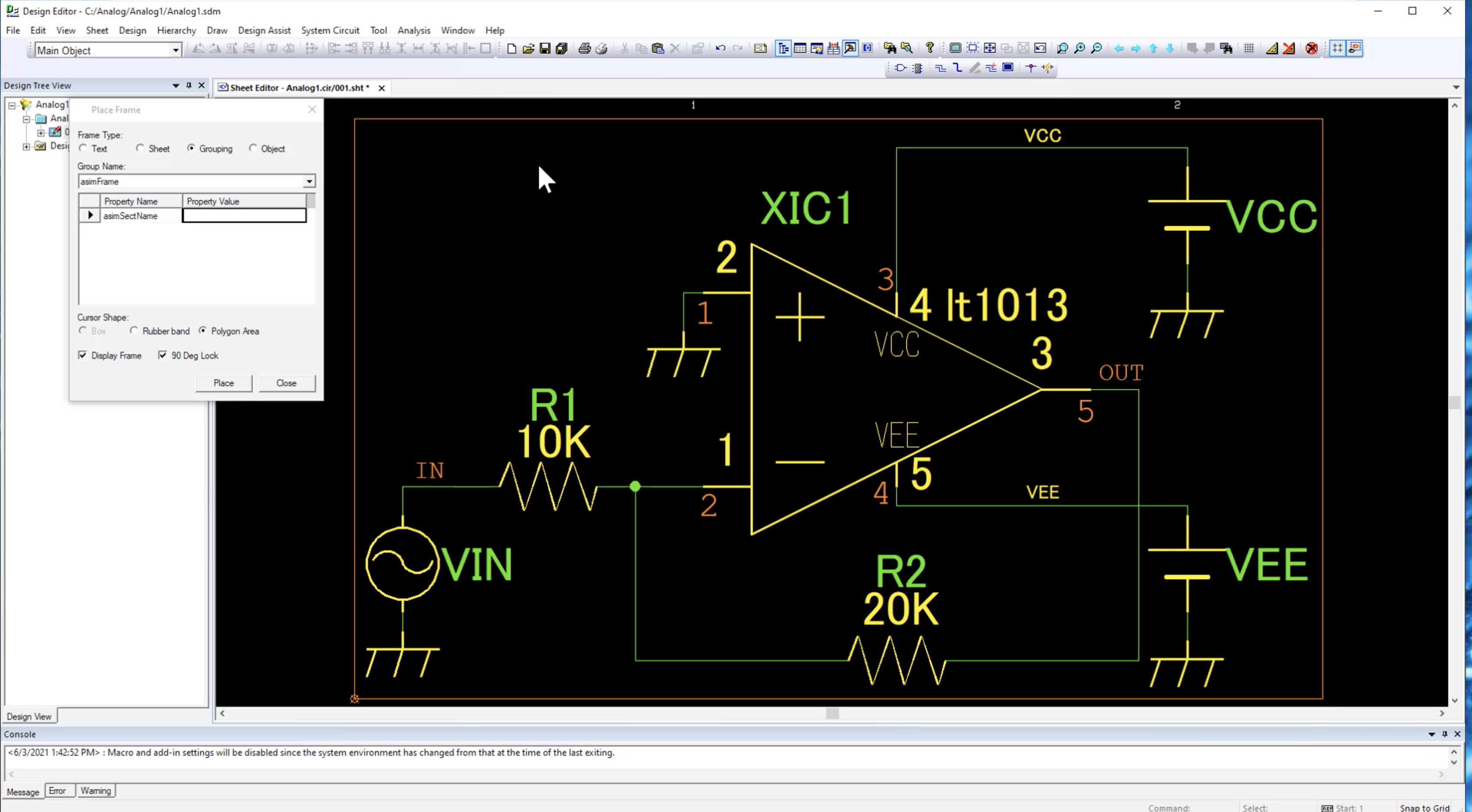
Task: Collapse the Anal folder tree node
Action: (26, 119)
